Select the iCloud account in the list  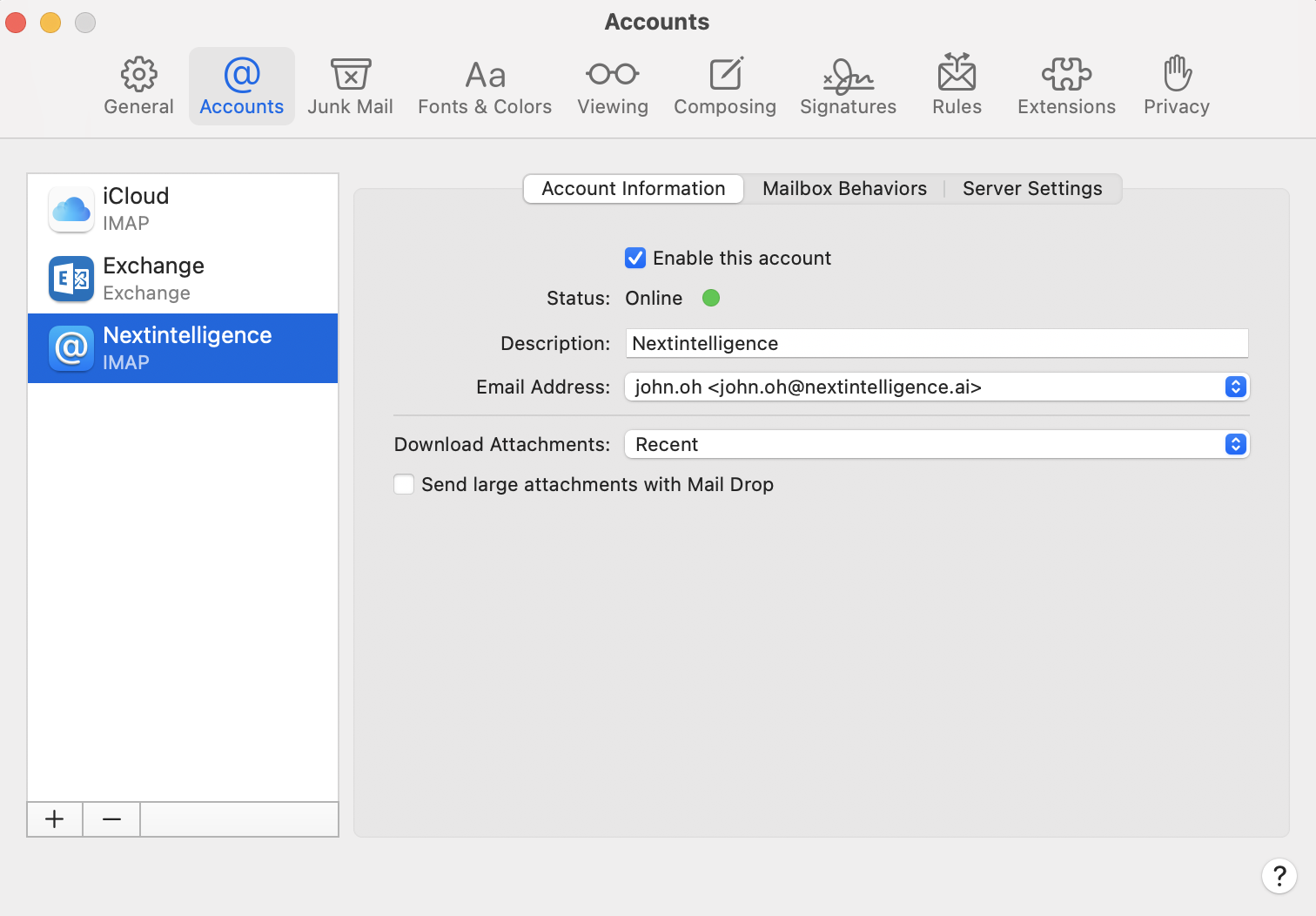[x=183, y=209]
